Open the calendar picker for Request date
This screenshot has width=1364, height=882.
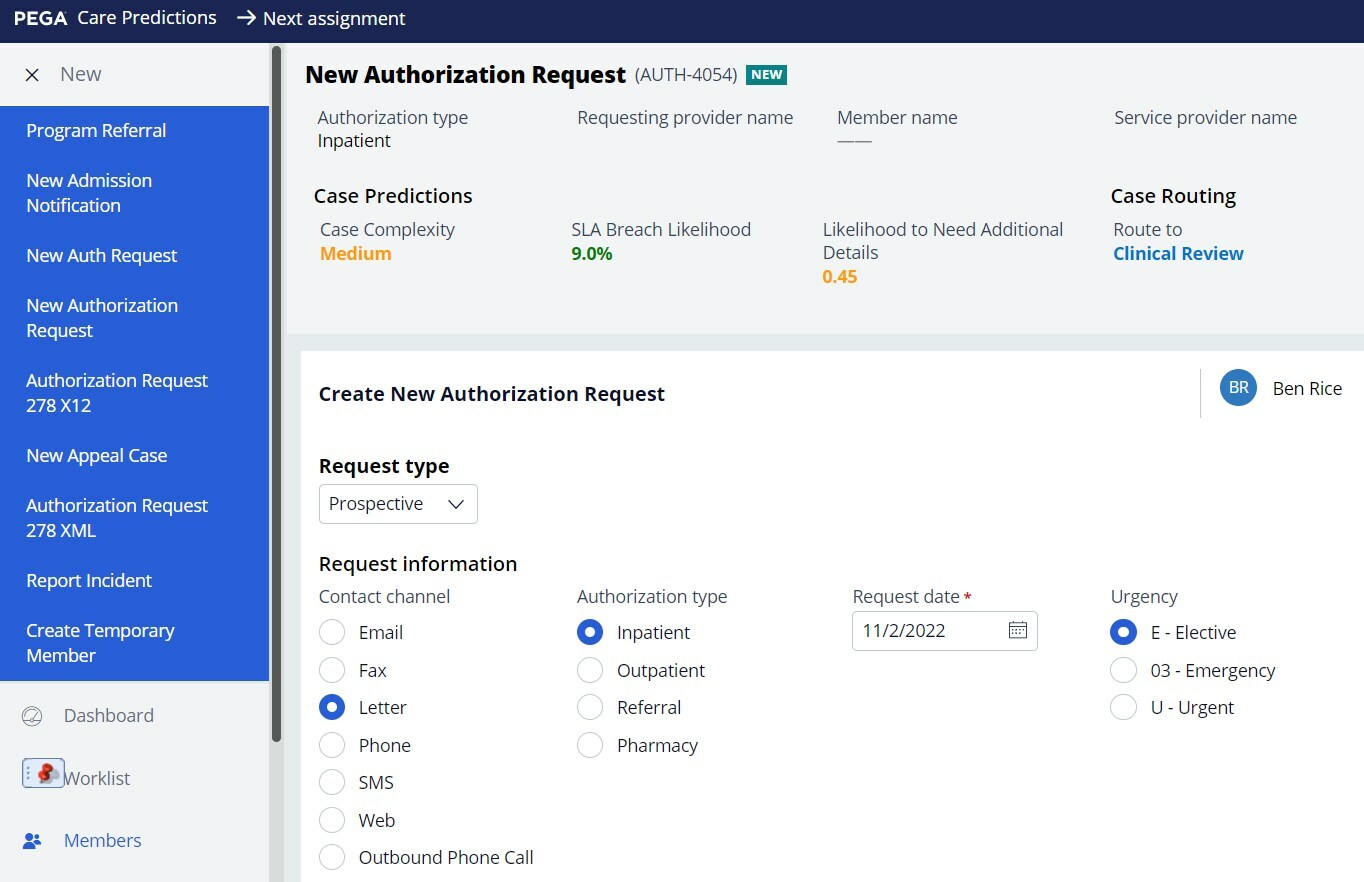1017,630
